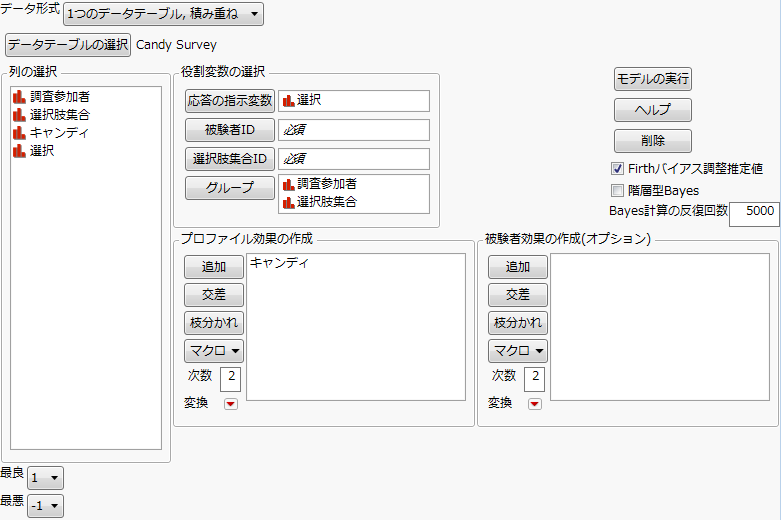This screenshot has width=781, height=520.
Task: Open the 変換 red triangle in subject effects
Action: [x=535, y=404]
